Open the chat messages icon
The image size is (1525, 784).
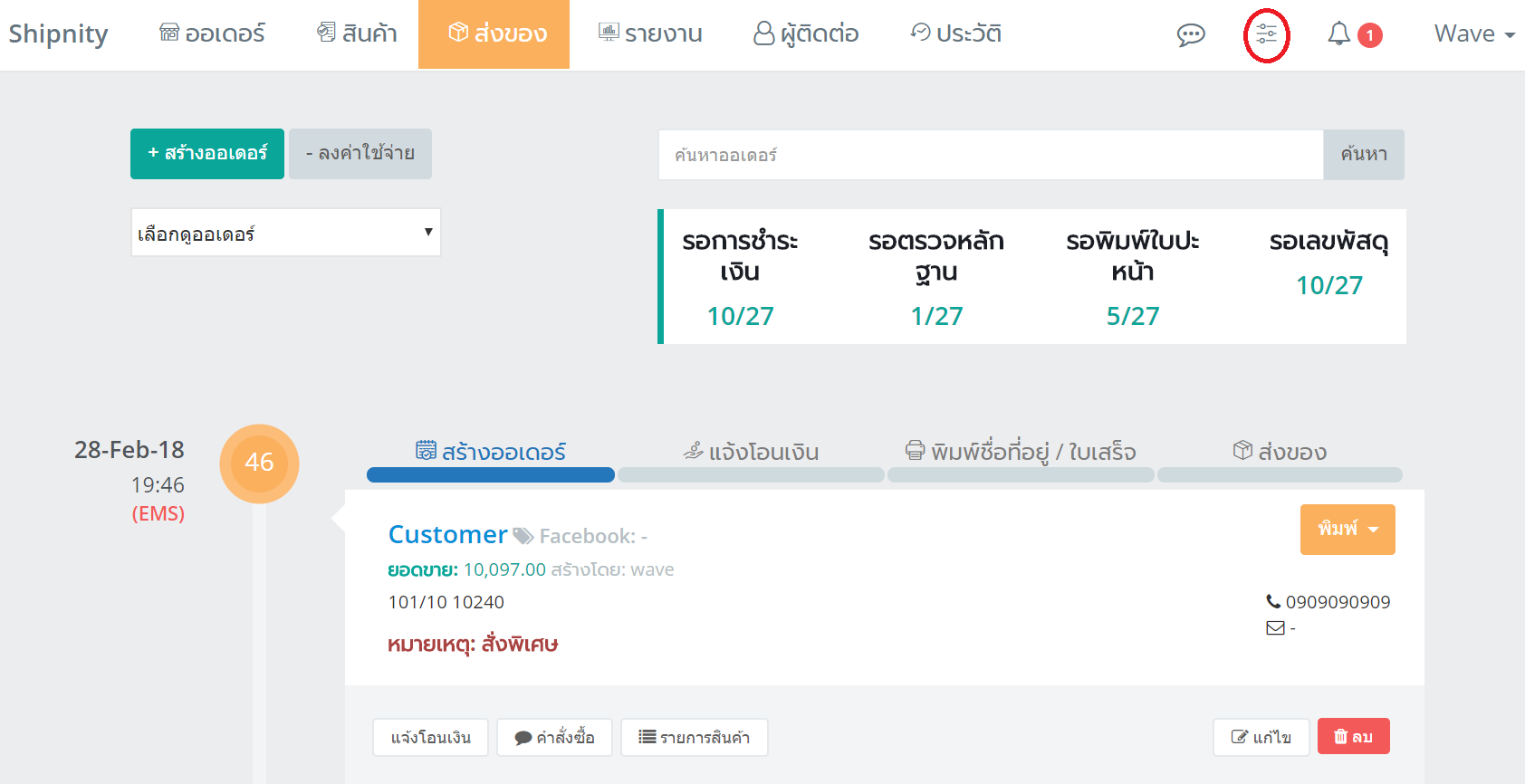click(x=1190, y=35)
